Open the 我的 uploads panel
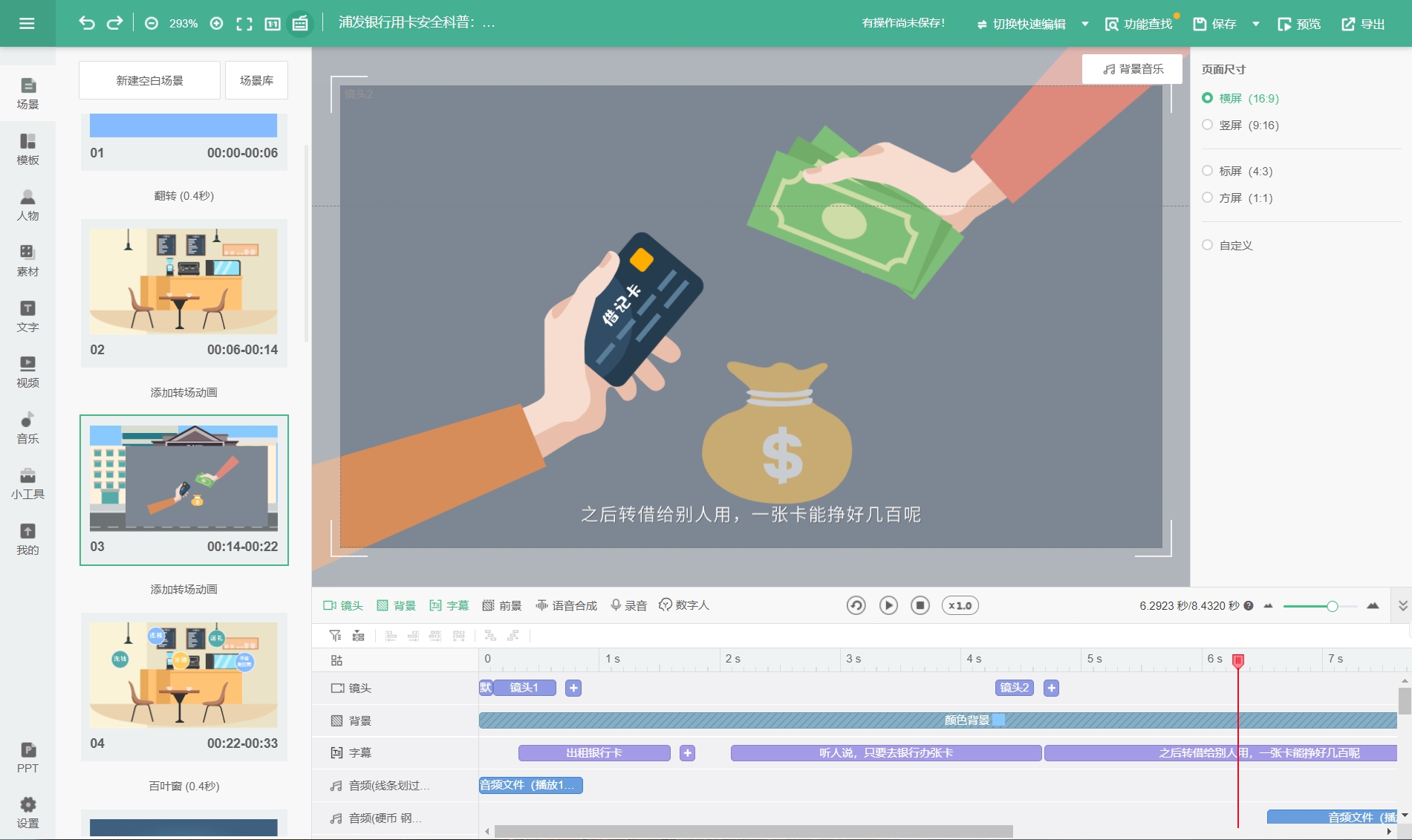The image size is (1412, 840). pos(27,540)
